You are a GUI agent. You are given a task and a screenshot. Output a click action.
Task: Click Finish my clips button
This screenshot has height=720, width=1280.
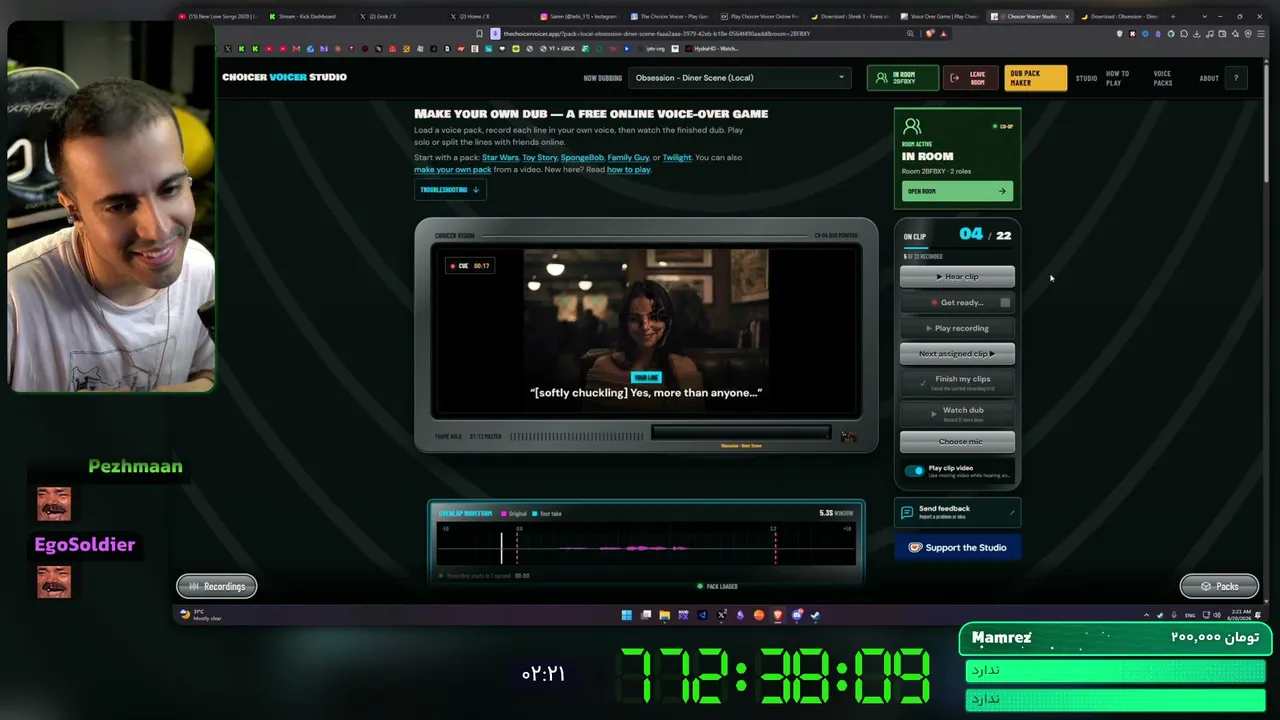pyautogui.click(x=957, y=381)
